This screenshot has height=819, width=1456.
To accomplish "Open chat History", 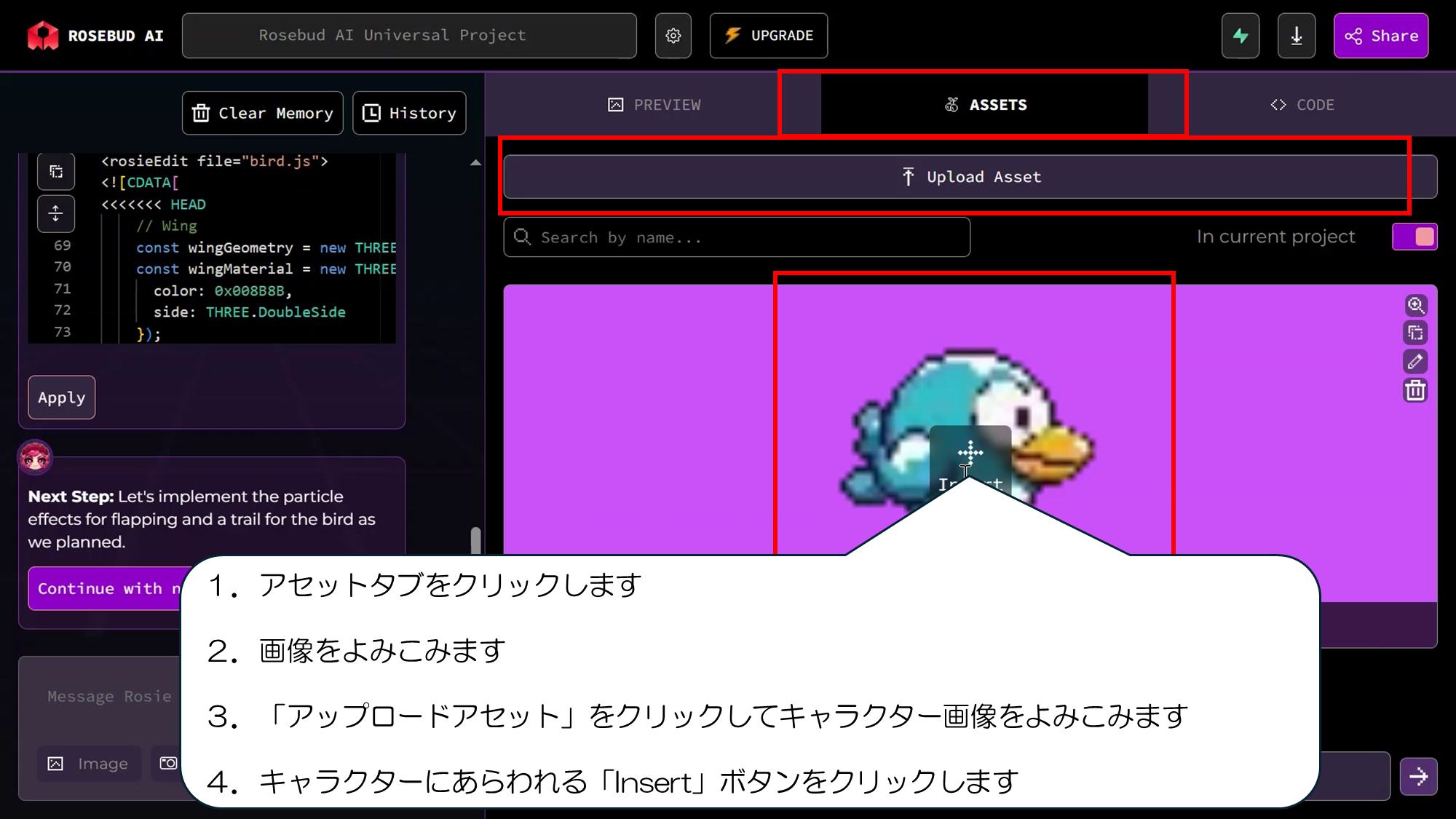I will tap(409, 113).
